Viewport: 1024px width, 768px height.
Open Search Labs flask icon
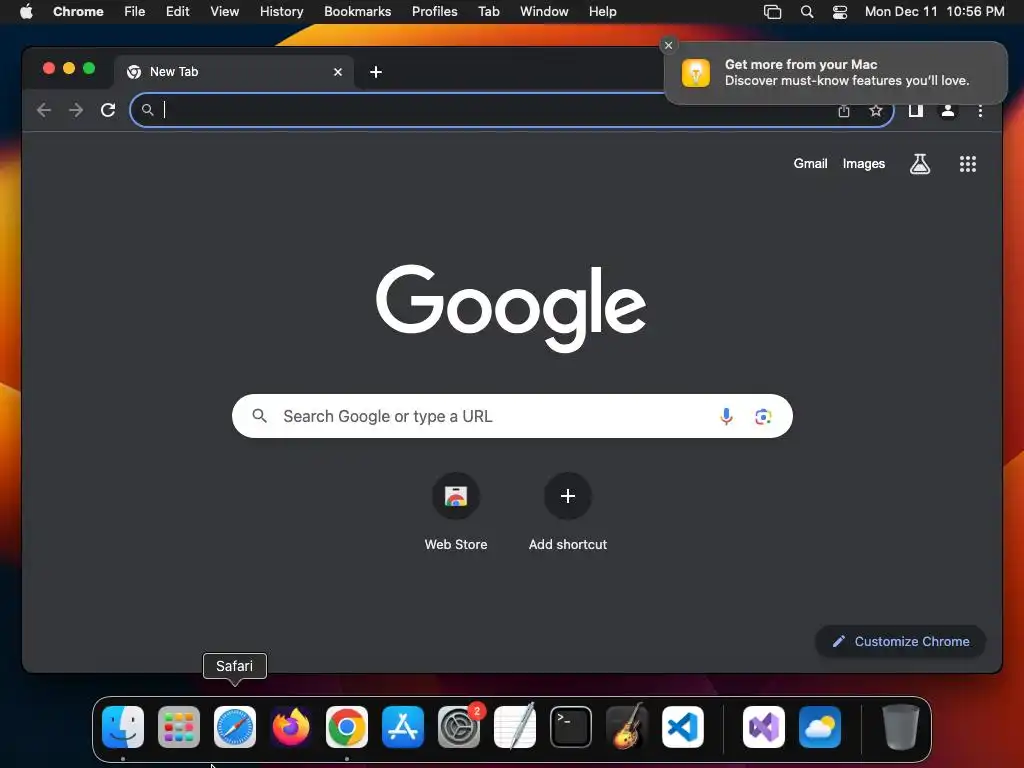click(x=920, y=164)
